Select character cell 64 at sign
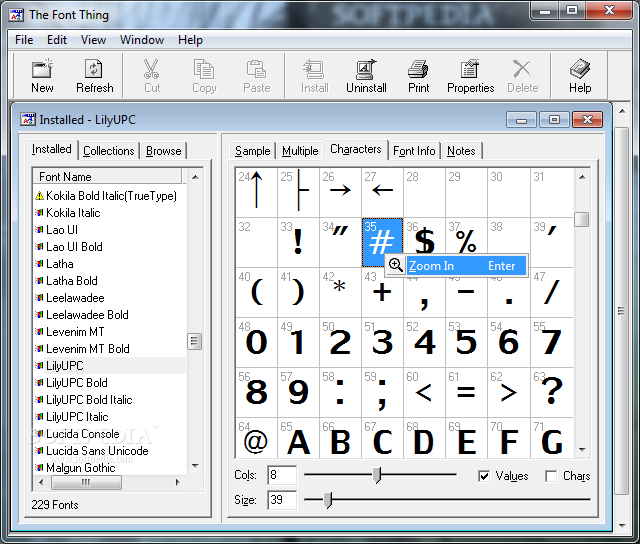The width and height of the screenshot is (640, 544). click(x=256, y=437)
